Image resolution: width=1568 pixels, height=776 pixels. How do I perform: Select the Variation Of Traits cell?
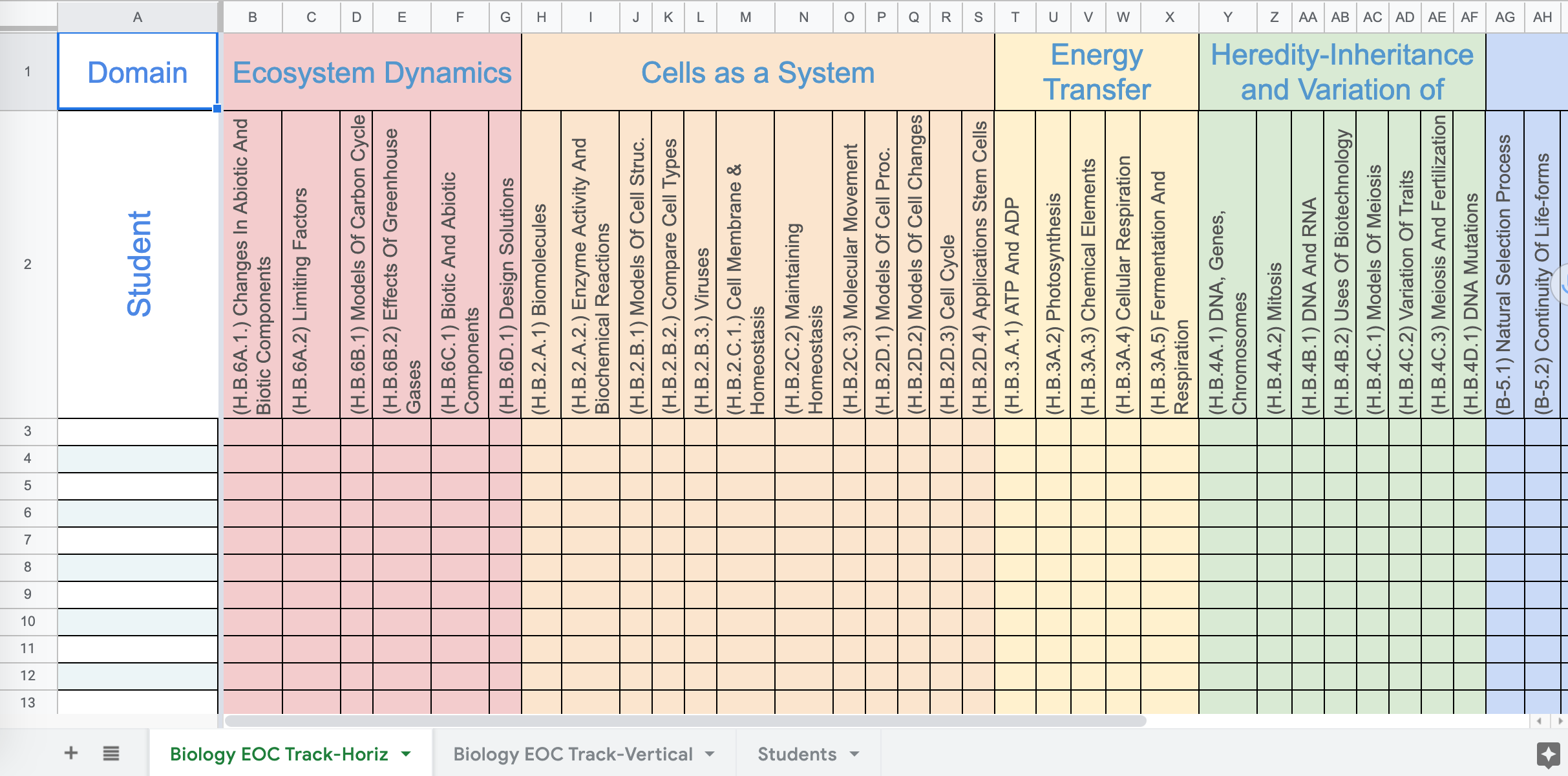(x=1404, y=264)
